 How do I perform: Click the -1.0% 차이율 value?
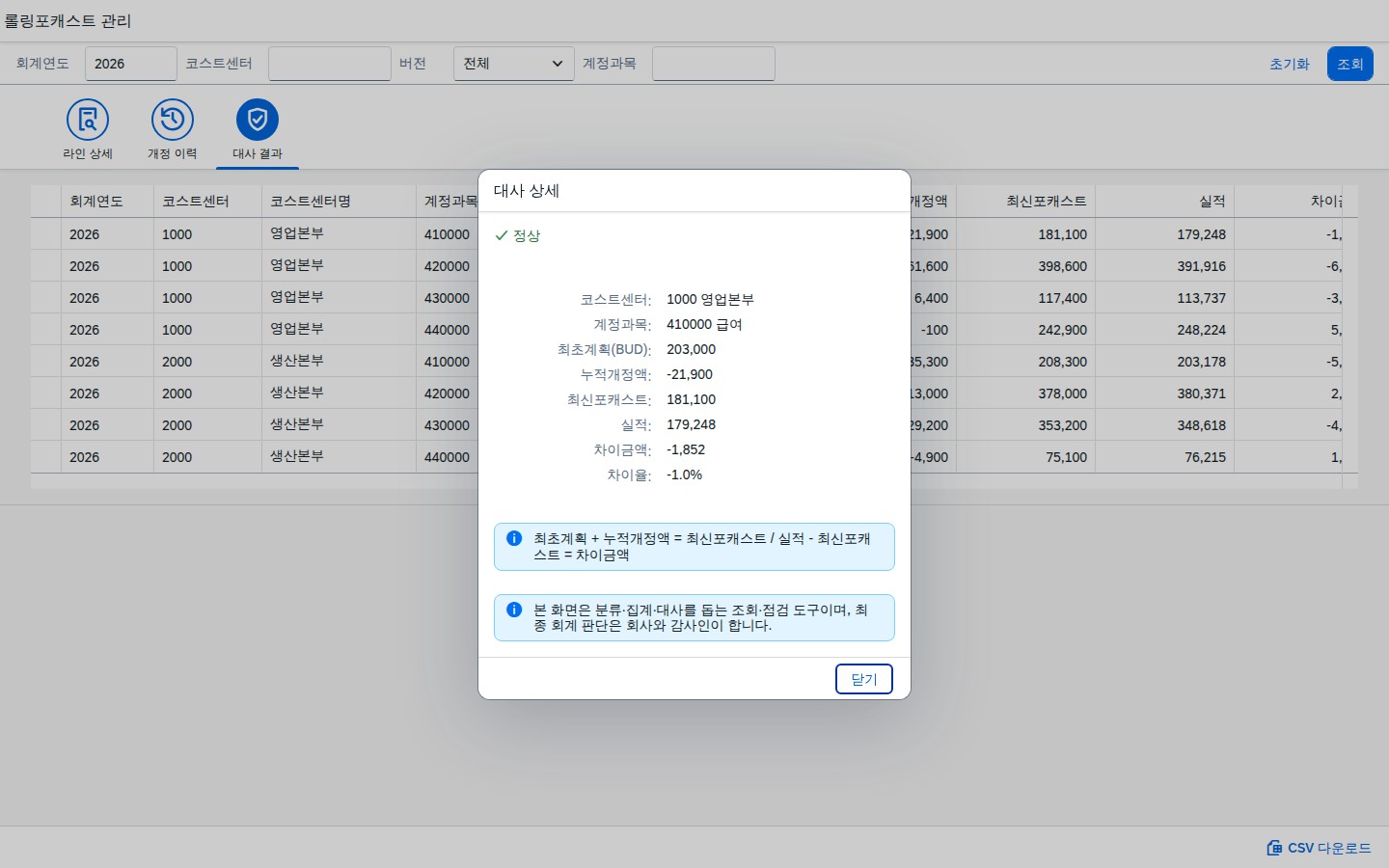click(684, 475)
